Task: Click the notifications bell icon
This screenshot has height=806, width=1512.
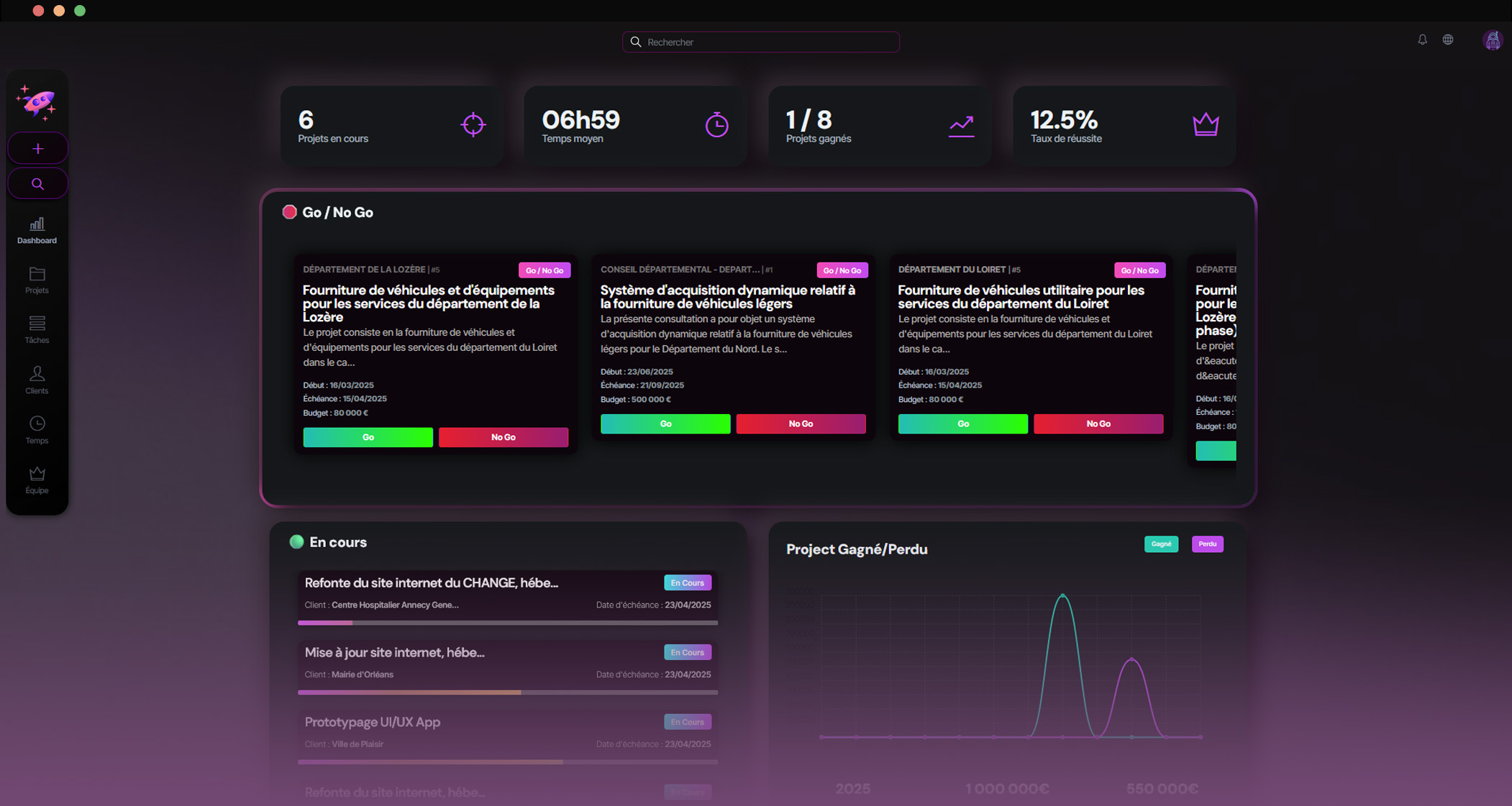Action: pyautogui.click(x=1422, y=40)
